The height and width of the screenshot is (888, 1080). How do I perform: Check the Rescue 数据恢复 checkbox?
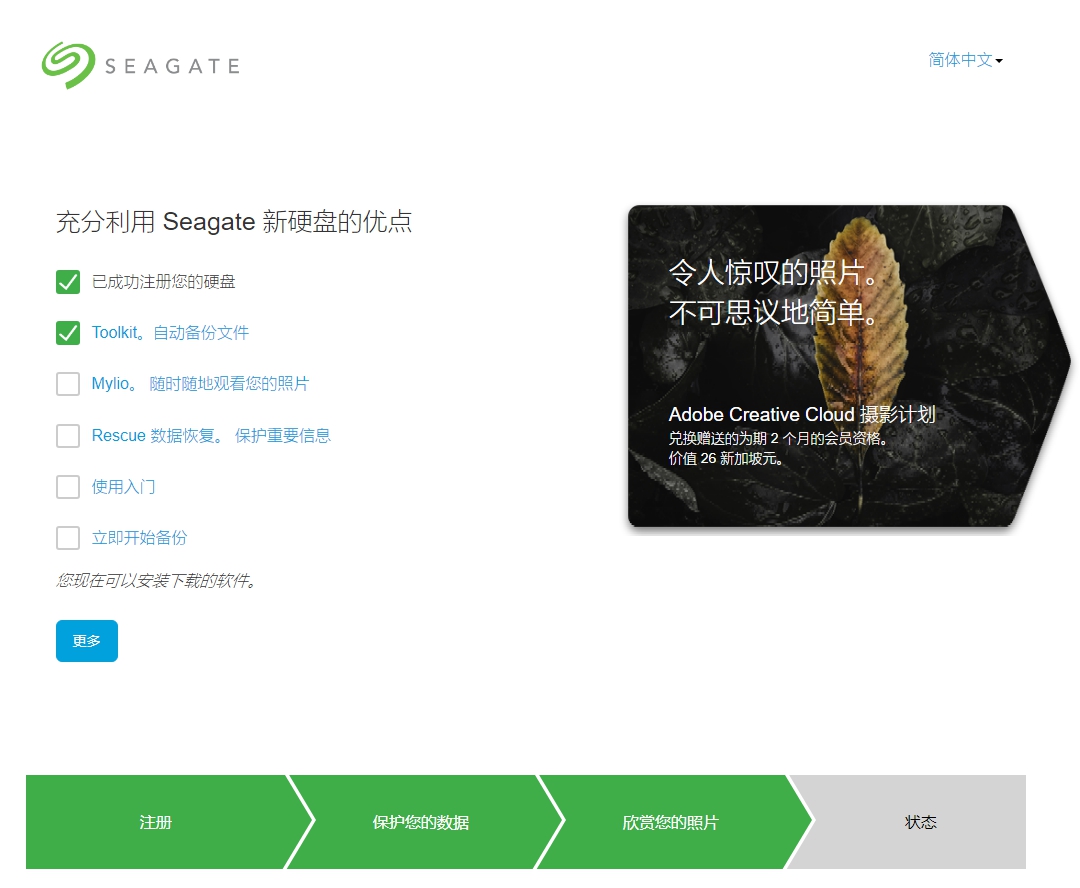click(68, 435)
